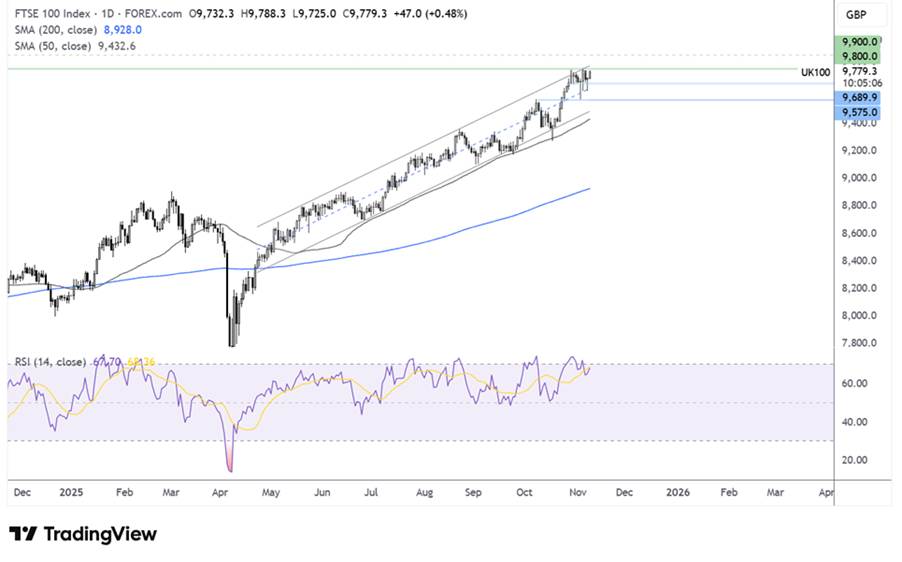The width and height of the screenshot is (902, 562).
Task: Click the UK100 line label
Action: 816,72
